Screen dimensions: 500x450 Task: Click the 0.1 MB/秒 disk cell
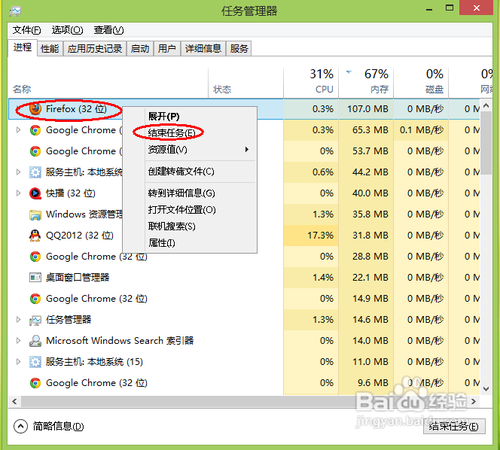[421, 130]
